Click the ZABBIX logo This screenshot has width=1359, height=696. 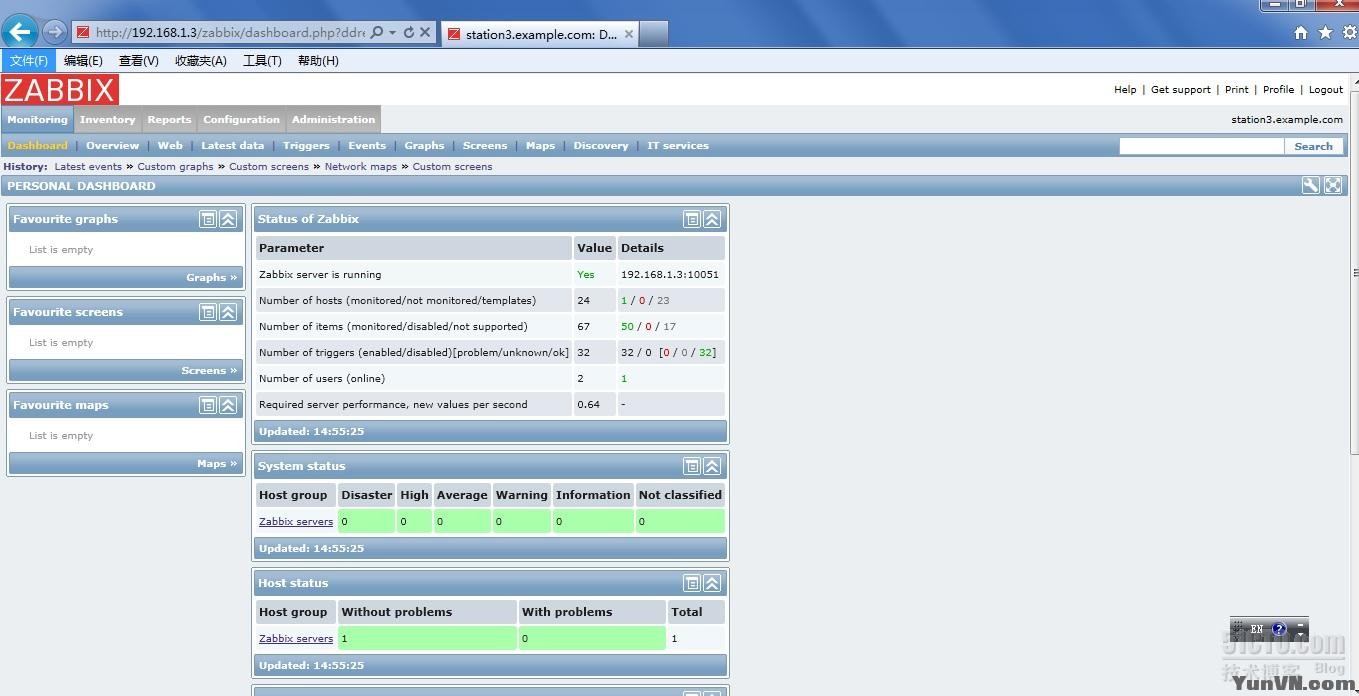point(60,90)
